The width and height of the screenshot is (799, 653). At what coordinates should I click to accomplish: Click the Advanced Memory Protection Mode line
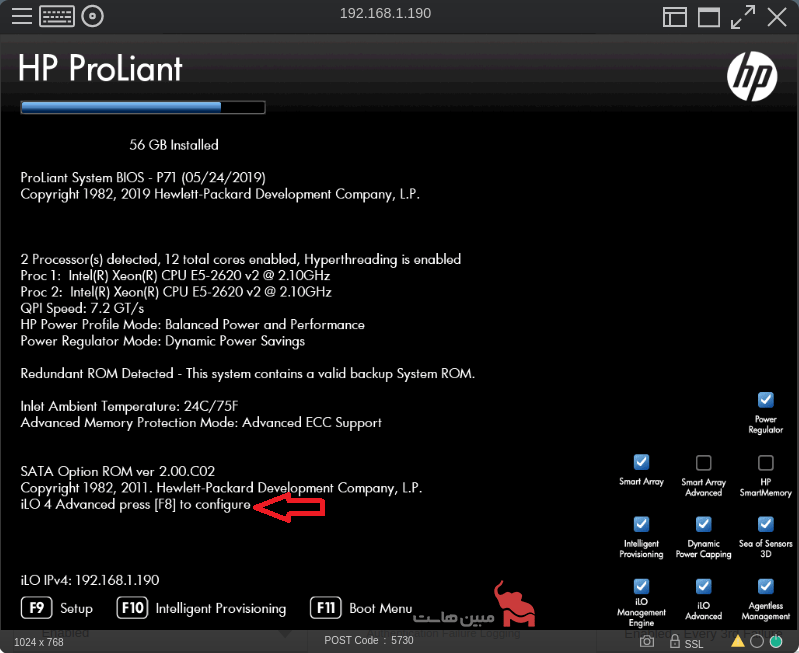[x=201, y=423]
